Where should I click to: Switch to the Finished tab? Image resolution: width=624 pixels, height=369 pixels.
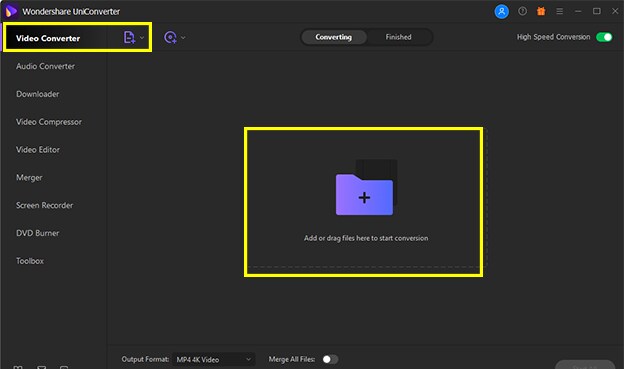point(398,37)
